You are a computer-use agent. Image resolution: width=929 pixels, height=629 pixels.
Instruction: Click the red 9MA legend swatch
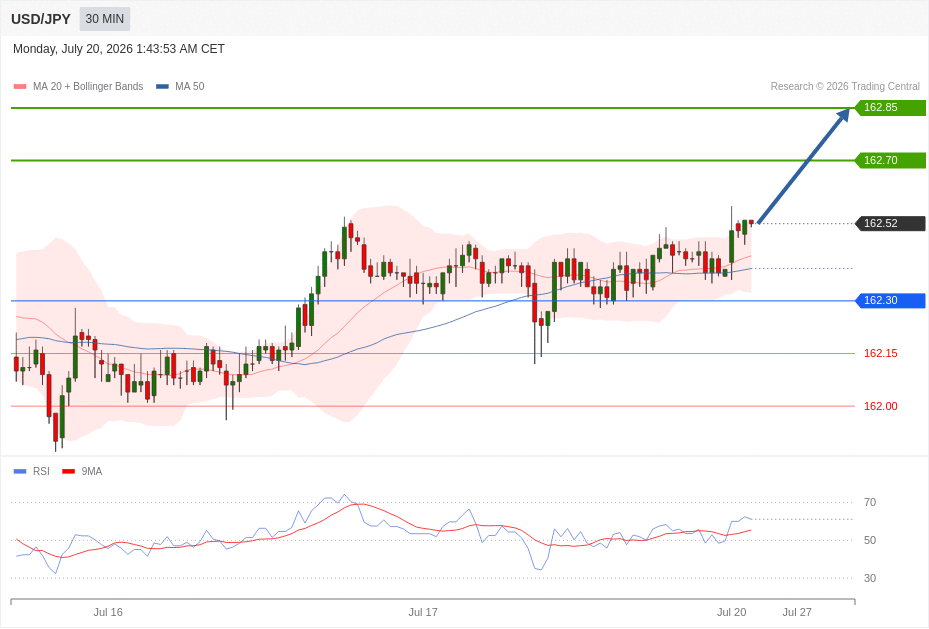pos(69,471)
